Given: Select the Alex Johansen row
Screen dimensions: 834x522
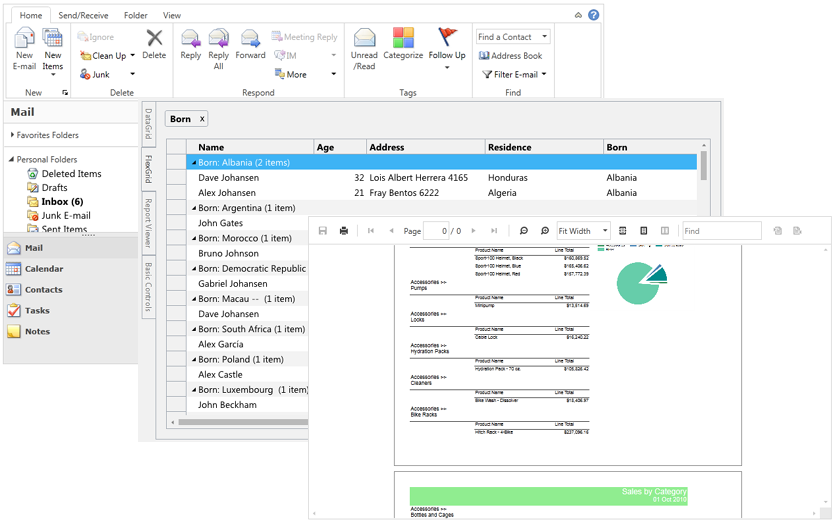Looking at the screenshot, I should coord(441,193).
